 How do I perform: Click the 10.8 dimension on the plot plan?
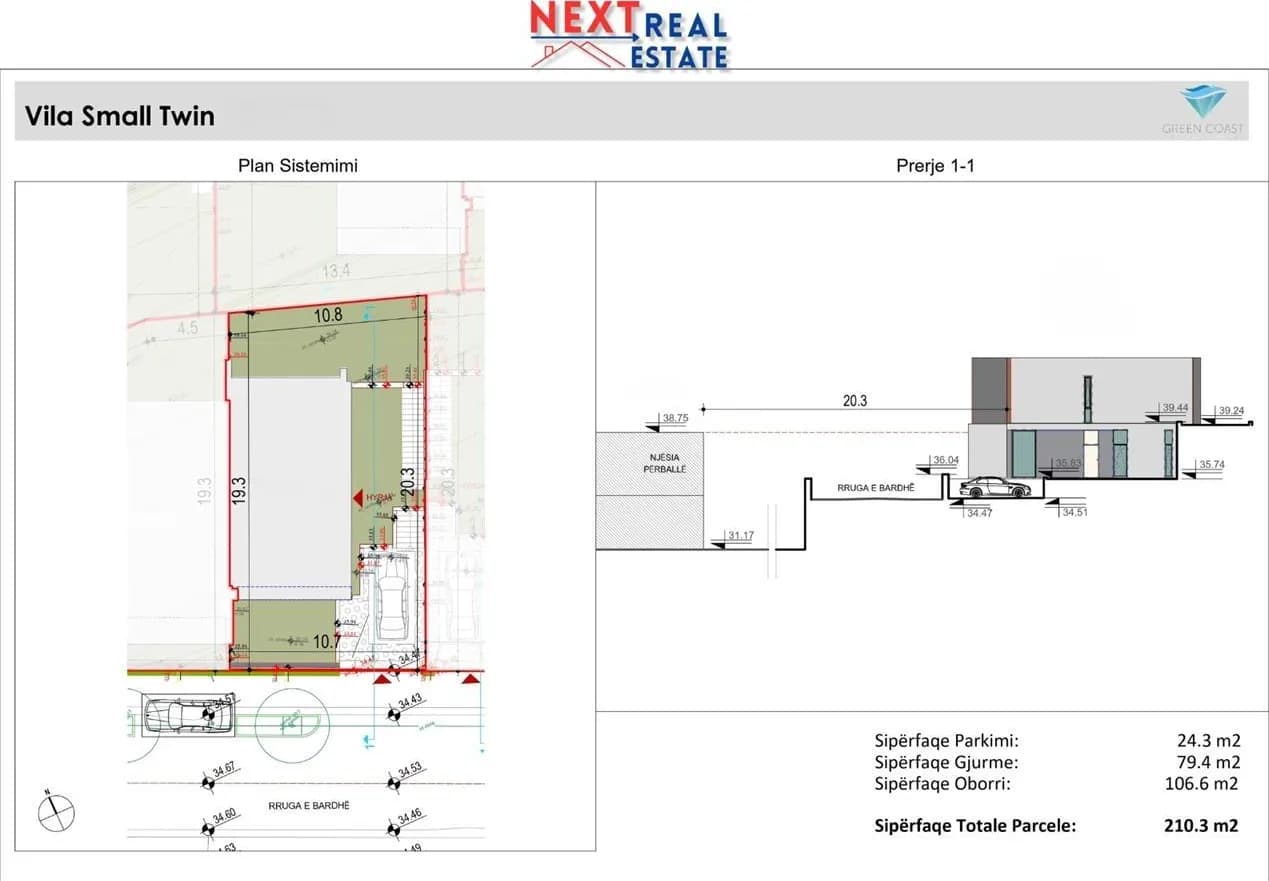coord(328,315)
